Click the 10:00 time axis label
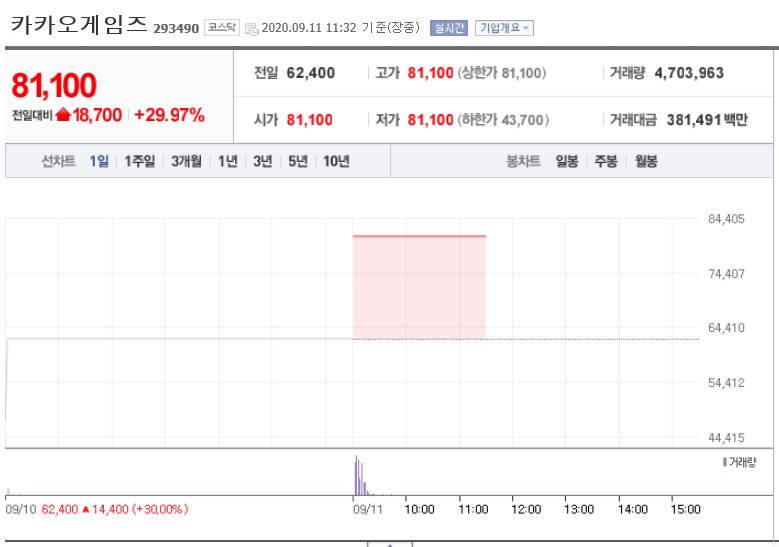 [419, 509]
